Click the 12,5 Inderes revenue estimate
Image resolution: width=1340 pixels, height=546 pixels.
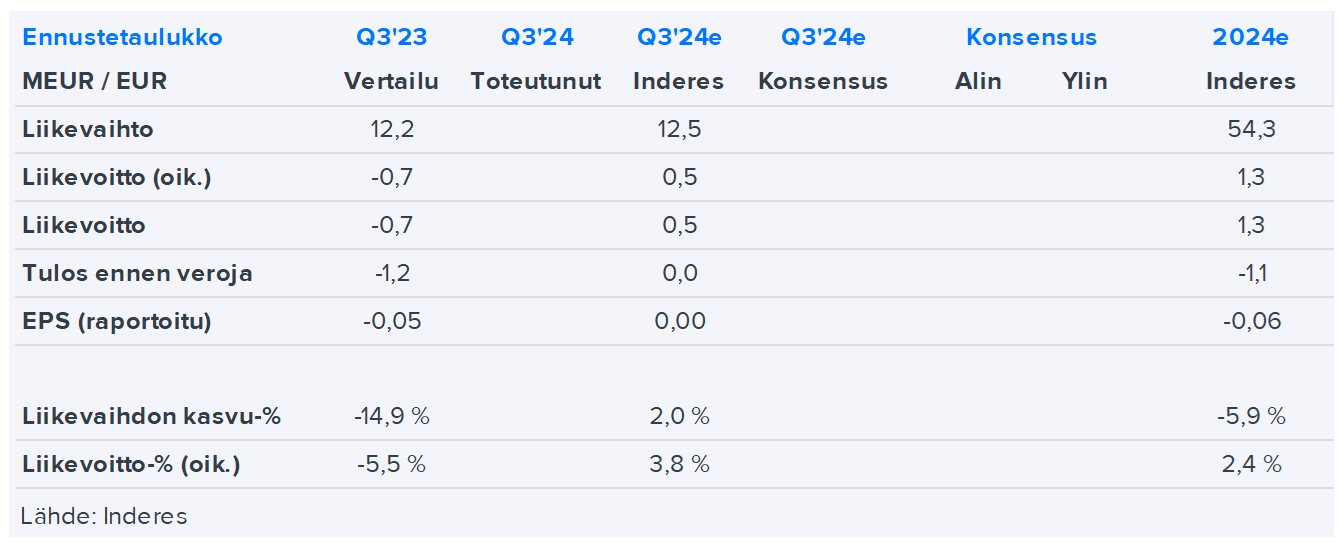click(679, 129)
